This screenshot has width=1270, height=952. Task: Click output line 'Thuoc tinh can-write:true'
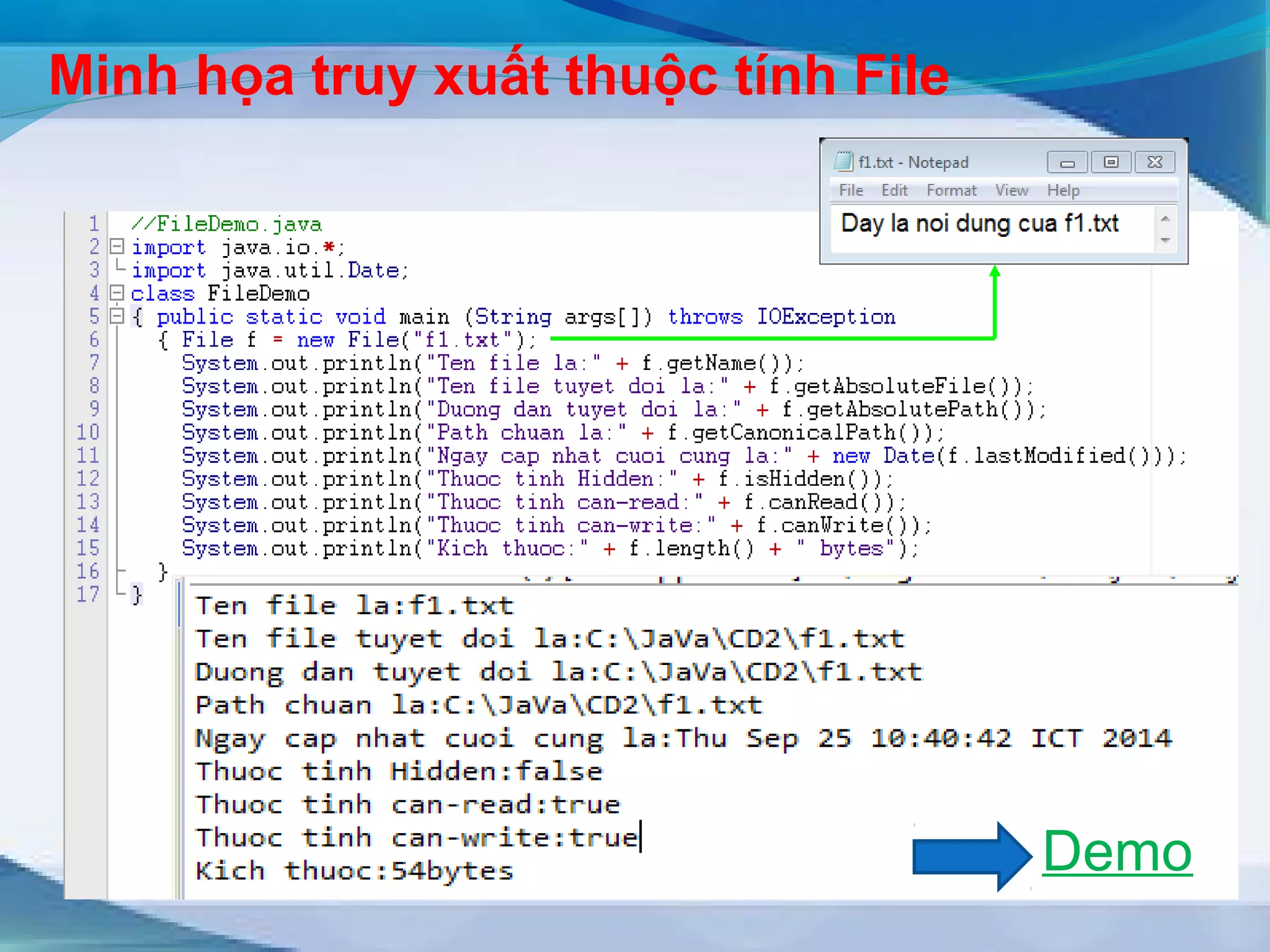(417, 838)
